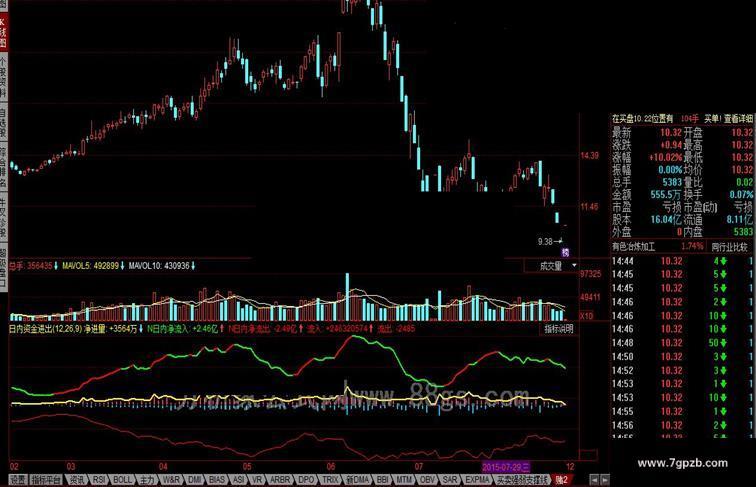
Task: Click the 日内资金进出(12,26,9) indicator label
Action: (x=46, y=329)
